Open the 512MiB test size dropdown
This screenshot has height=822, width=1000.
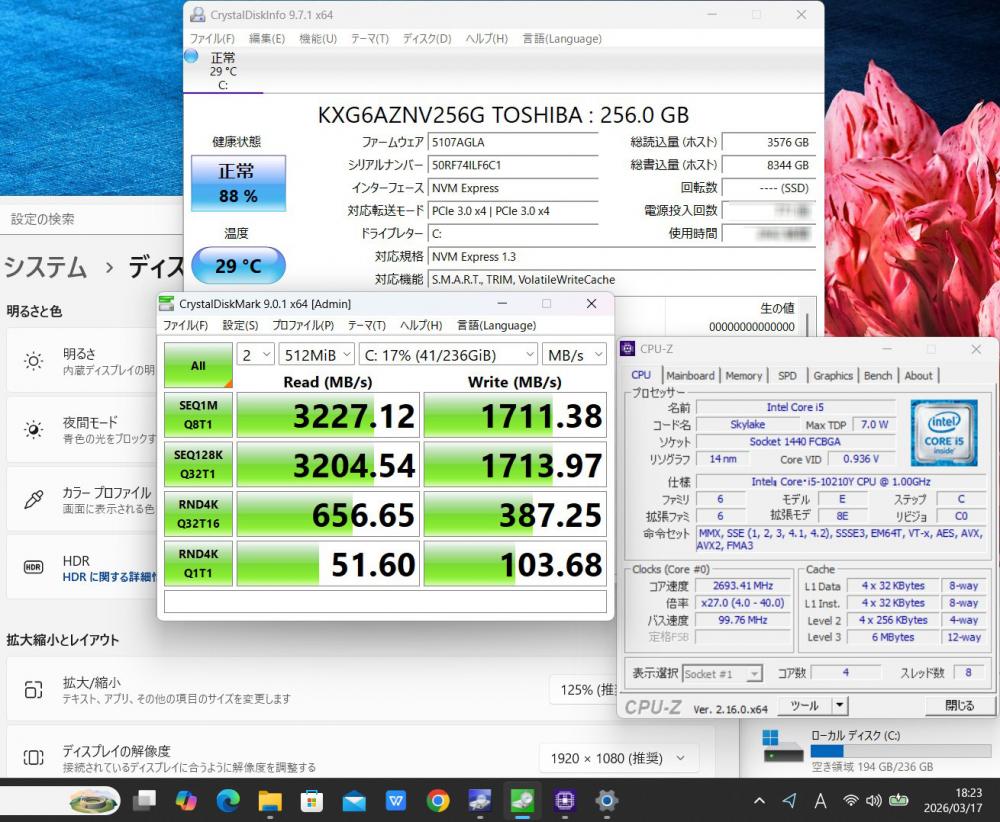pos(316,354)
